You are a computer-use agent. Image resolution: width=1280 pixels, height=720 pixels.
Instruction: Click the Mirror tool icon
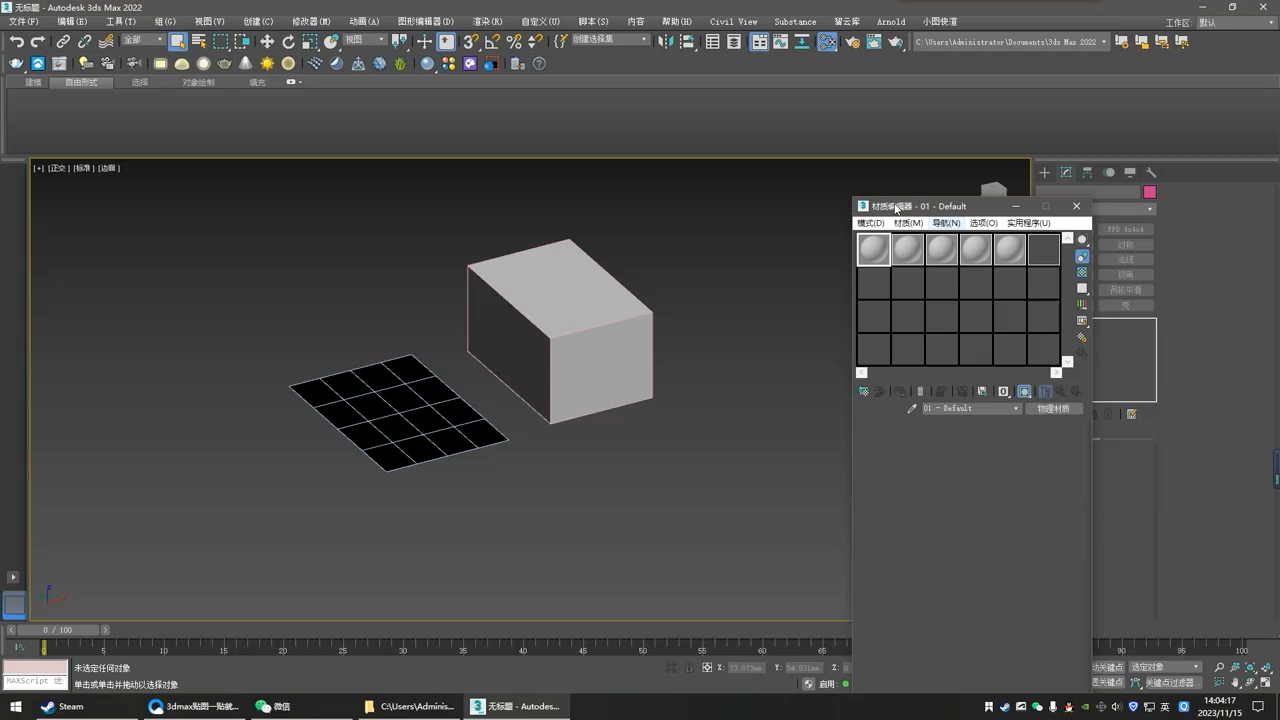pyautogui.click(x=665, y=41)
